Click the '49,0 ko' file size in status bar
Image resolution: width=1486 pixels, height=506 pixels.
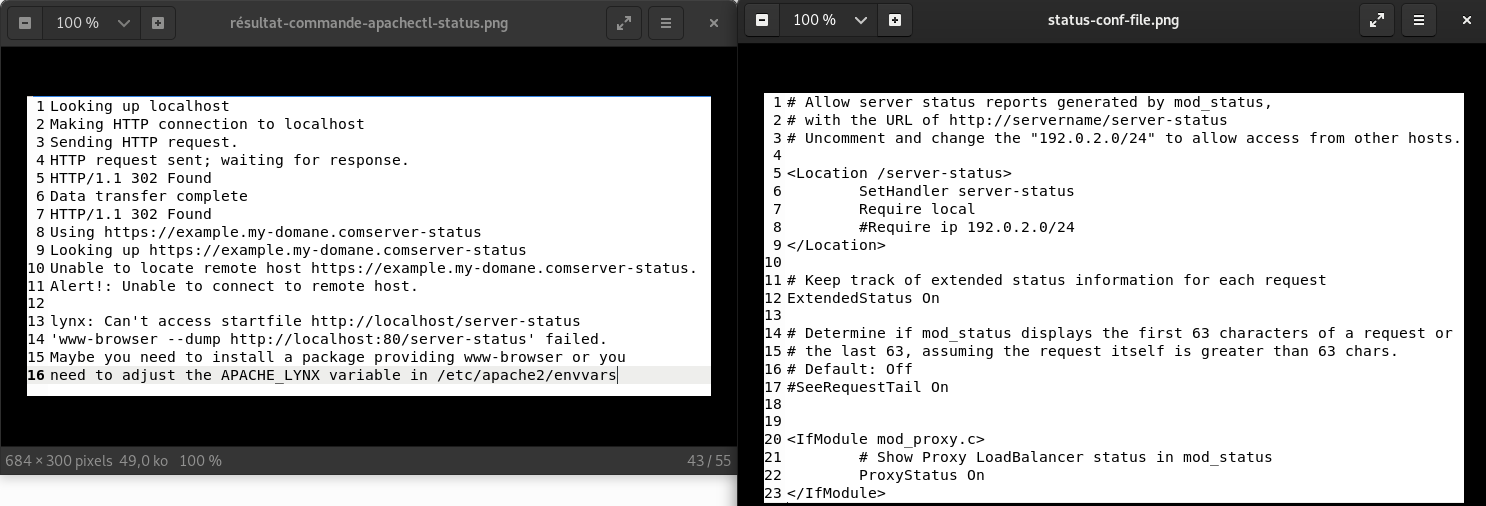146,461
